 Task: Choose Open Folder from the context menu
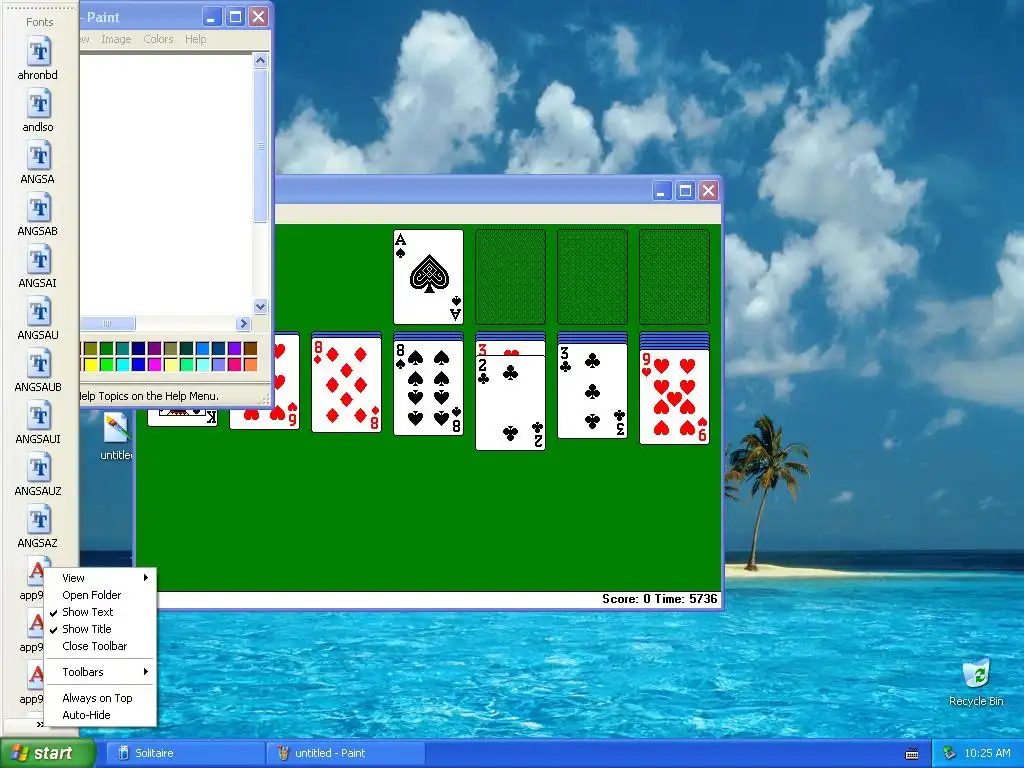(x=100, y=595)
